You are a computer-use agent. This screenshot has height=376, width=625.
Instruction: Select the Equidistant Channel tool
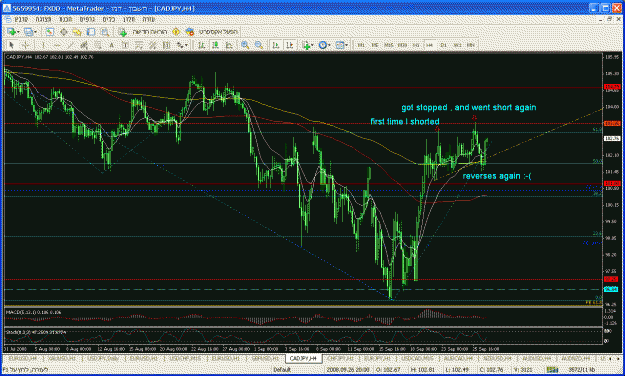[84, 45]
